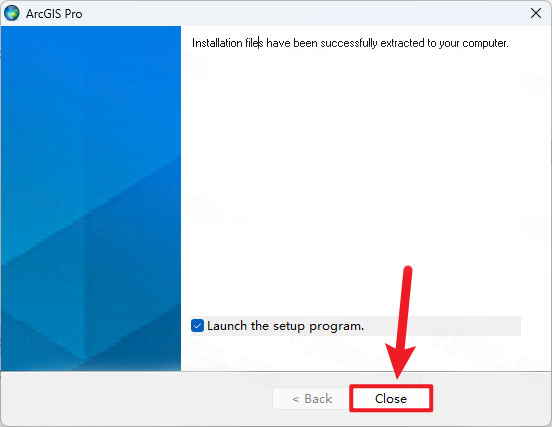Click the gray footer area right of Close
Viewport: 552px width, 427px height.
(491, 398)
